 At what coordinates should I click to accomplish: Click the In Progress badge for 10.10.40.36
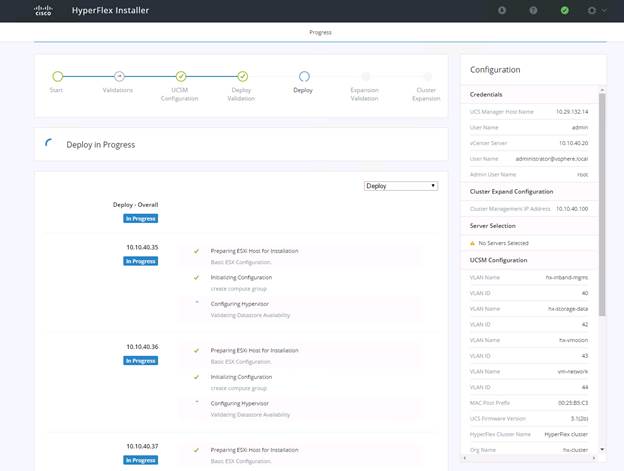(x=140, y=360)
